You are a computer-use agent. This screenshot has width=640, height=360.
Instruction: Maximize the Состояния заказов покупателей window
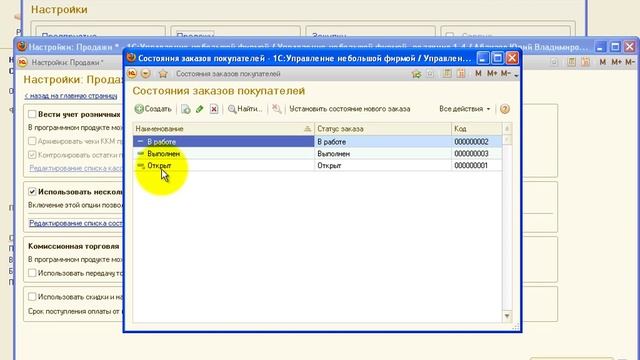coord(498,58)
